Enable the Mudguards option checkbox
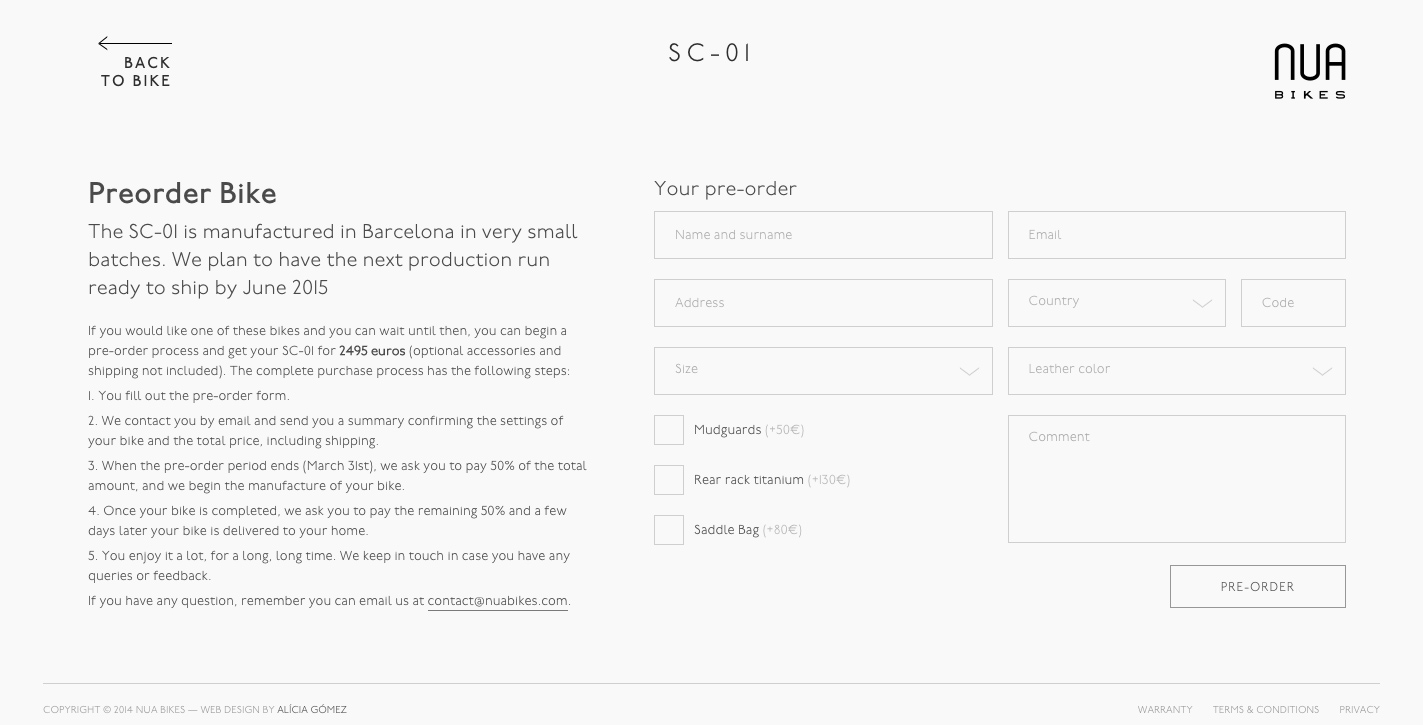 [x=669, y=430]
